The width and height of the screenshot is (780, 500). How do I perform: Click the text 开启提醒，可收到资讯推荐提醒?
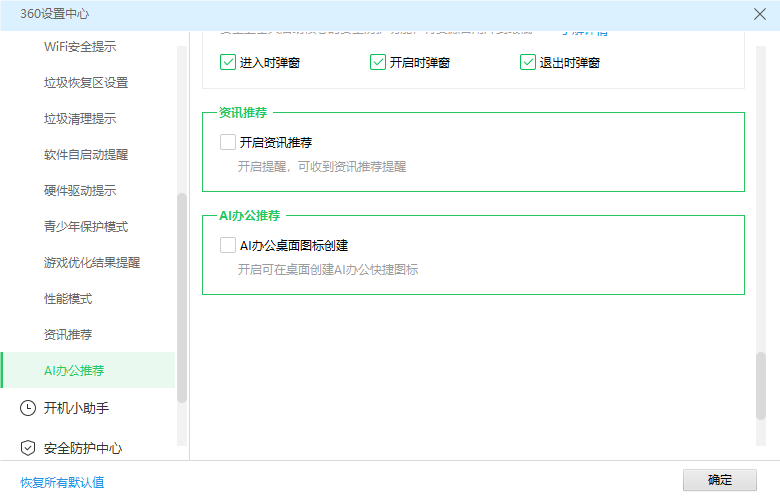322,167
